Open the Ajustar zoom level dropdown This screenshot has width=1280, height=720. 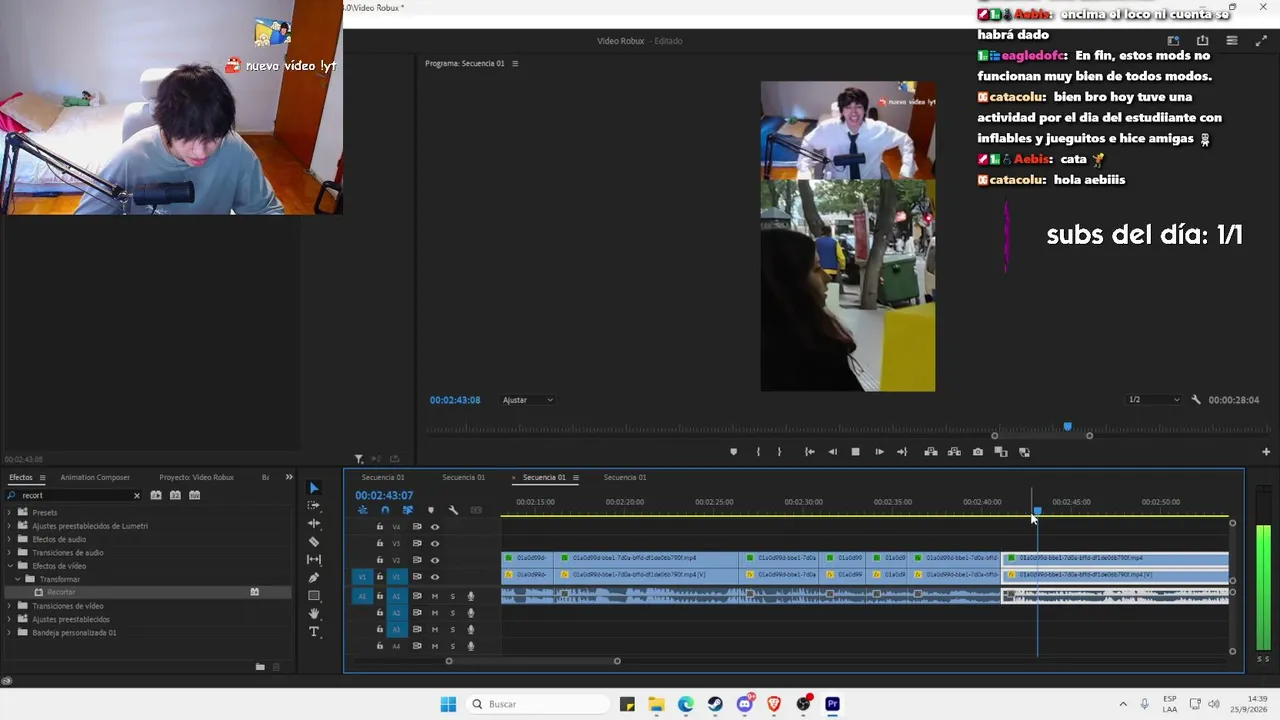tap(528, 400)
